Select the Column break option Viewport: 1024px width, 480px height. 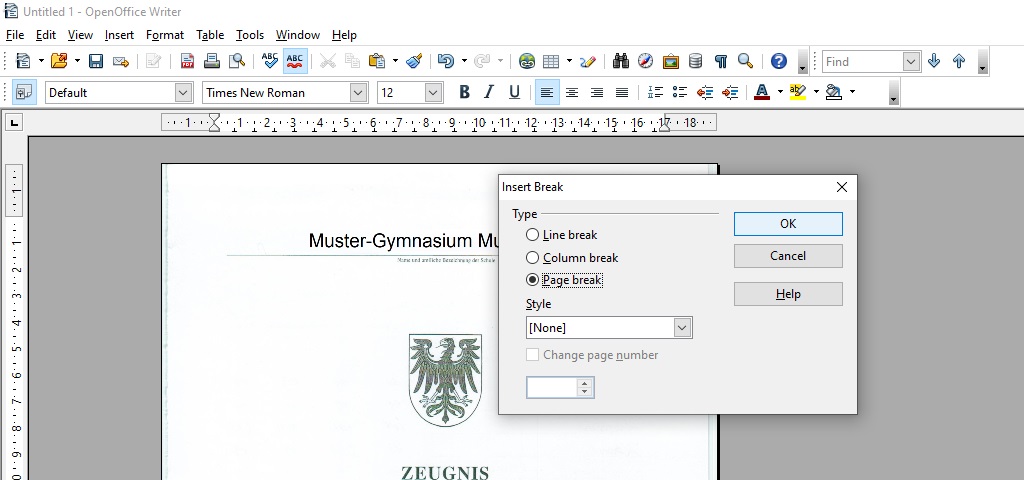click(x=533, y=258)
